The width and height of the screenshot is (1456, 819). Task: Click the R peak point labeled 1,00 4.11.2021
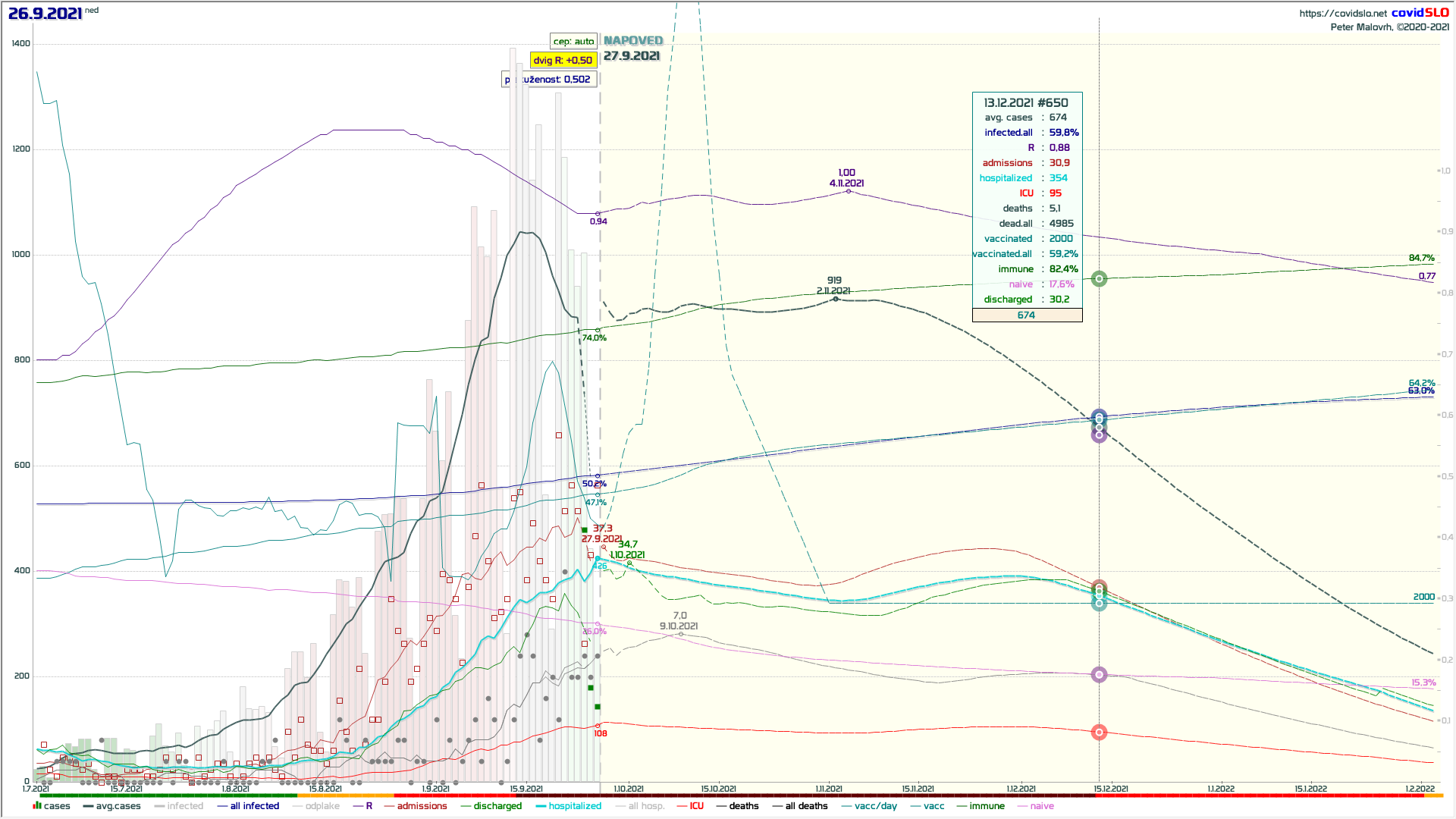coord(848,191)
